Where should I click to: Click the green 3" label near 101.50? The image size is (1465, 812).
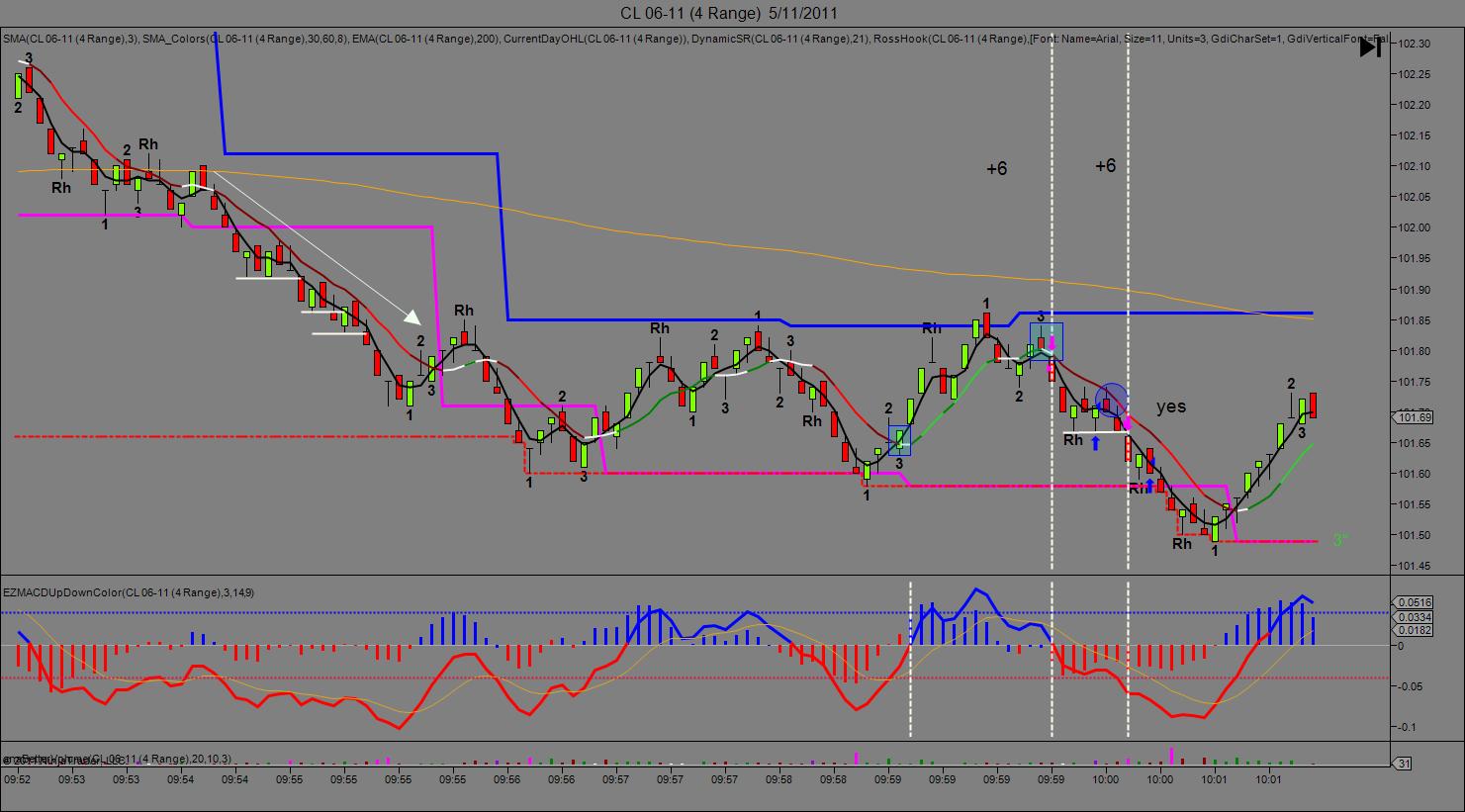(x=1340, y=540)
